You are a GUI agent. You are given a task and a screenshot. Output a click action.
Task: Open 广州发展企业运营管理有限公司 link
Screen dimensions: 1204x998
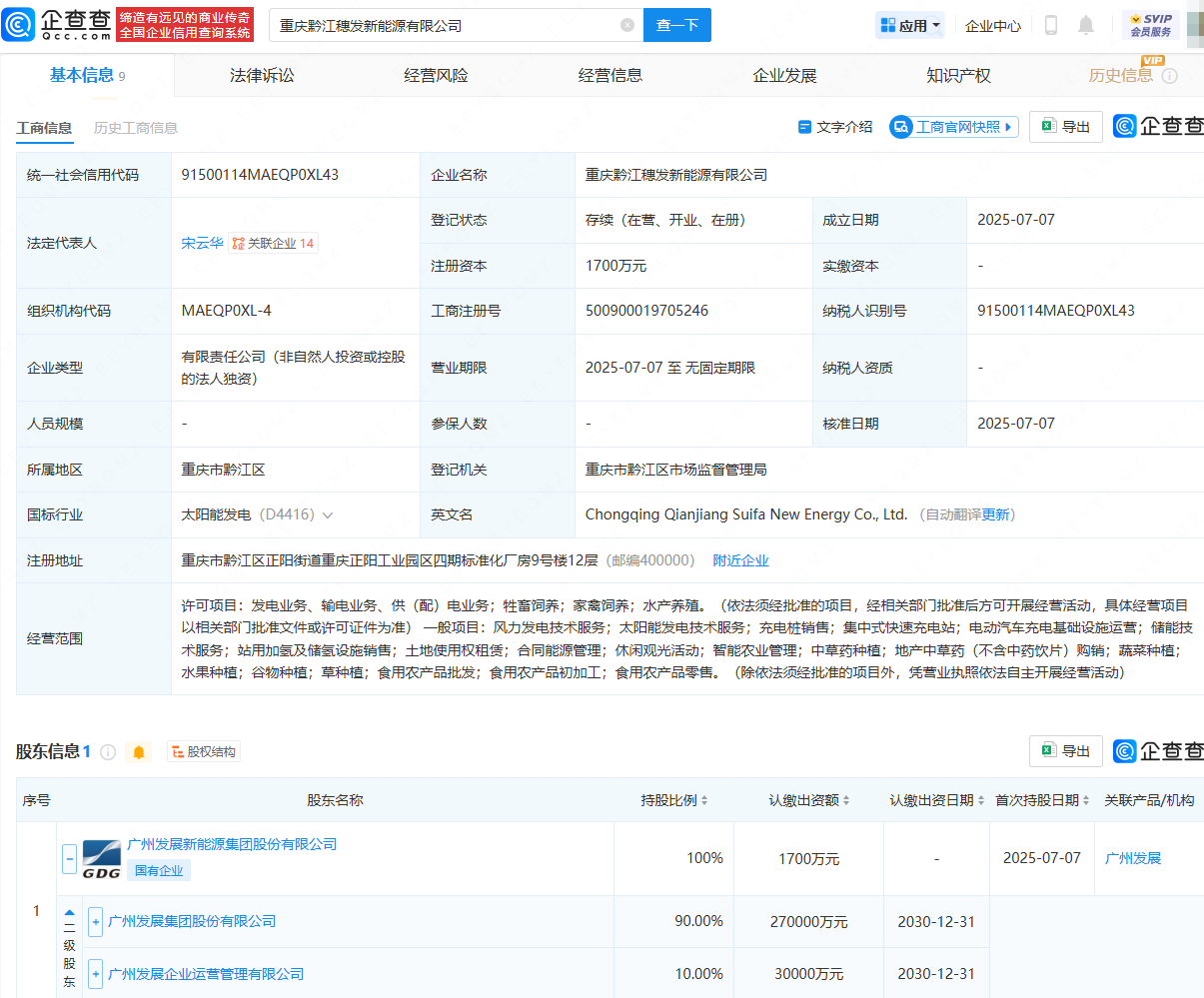[206, 974]
